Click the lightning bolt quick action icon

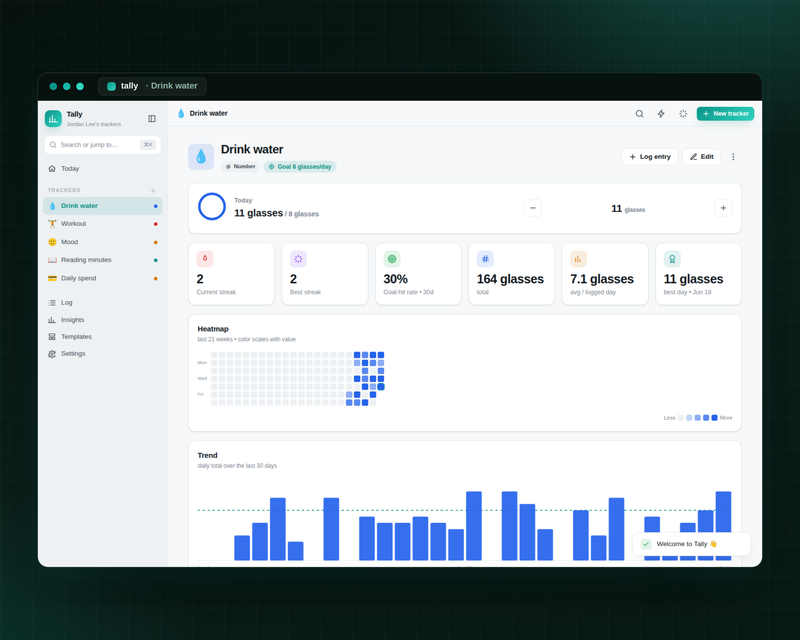coord(661,114)
